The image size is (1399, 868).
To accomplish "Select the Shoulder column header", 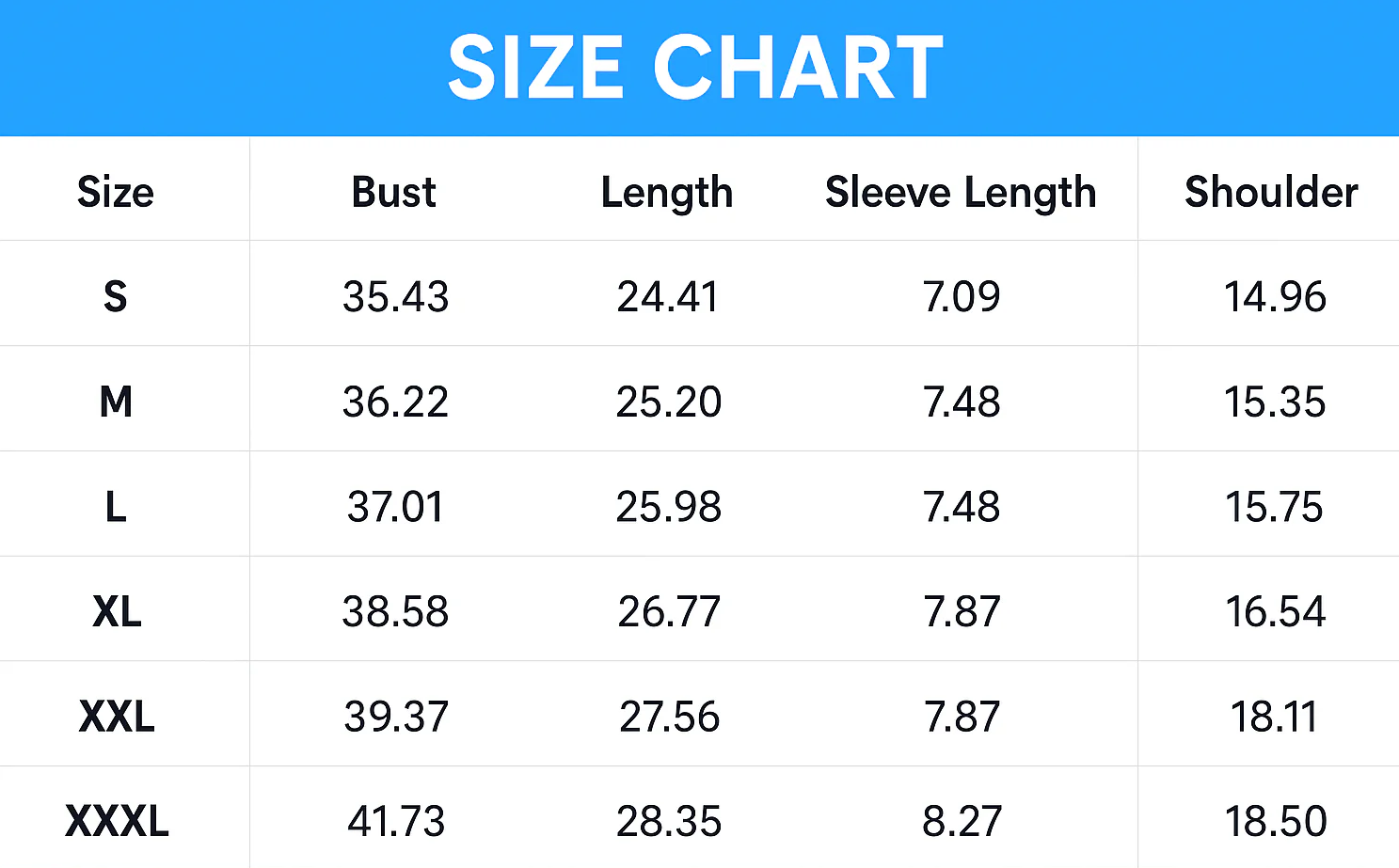I will click(1271, 192).
